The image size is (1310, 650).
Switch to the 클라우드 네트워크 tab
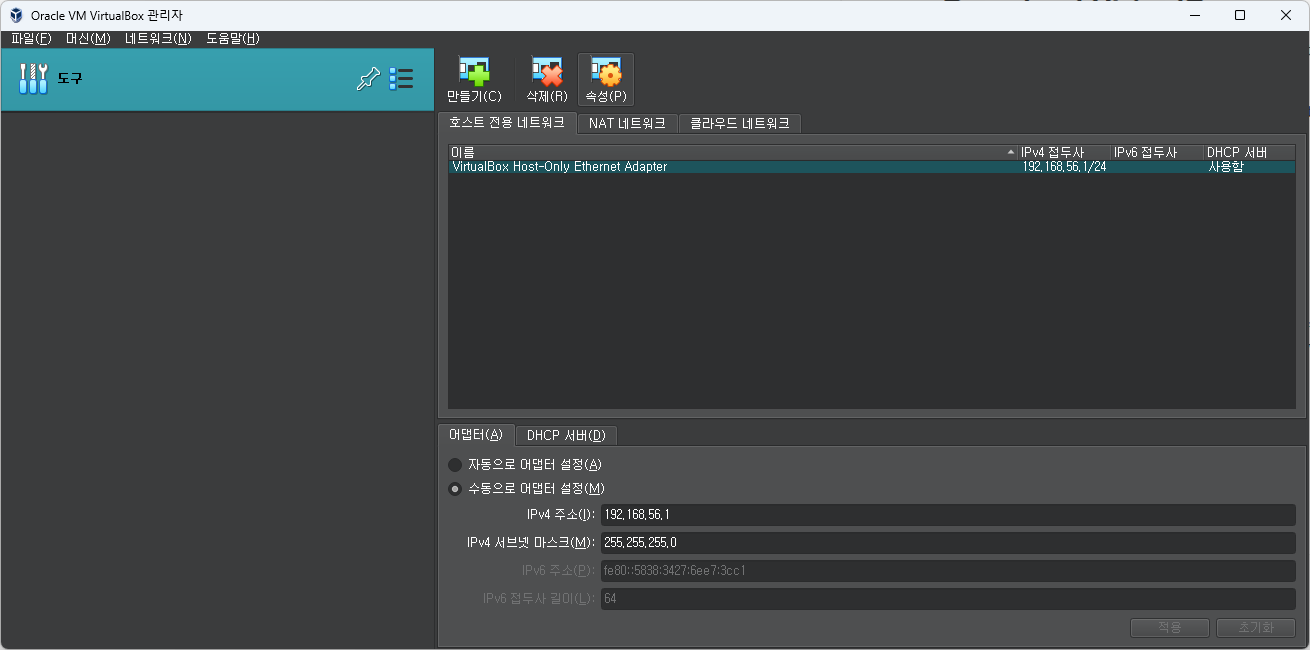click(x=738, y=124)
